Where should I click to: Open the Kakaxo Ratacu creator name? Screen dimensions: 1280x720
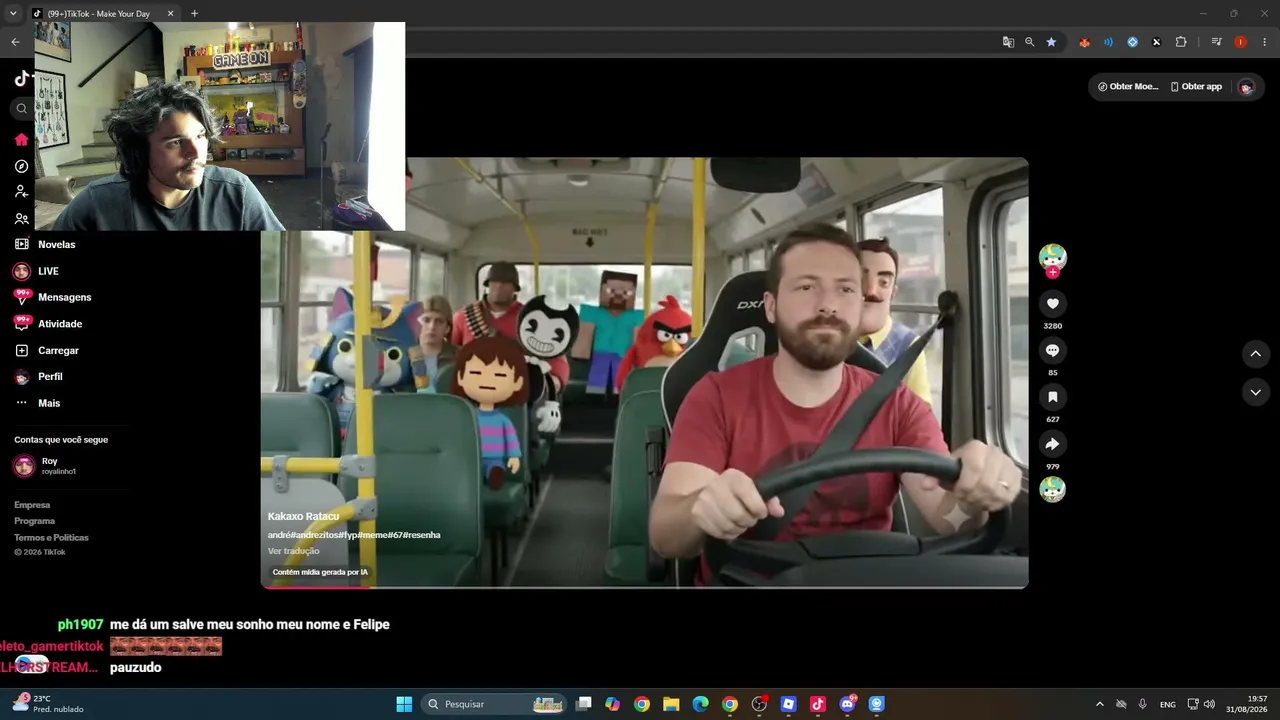coord(303,516)
